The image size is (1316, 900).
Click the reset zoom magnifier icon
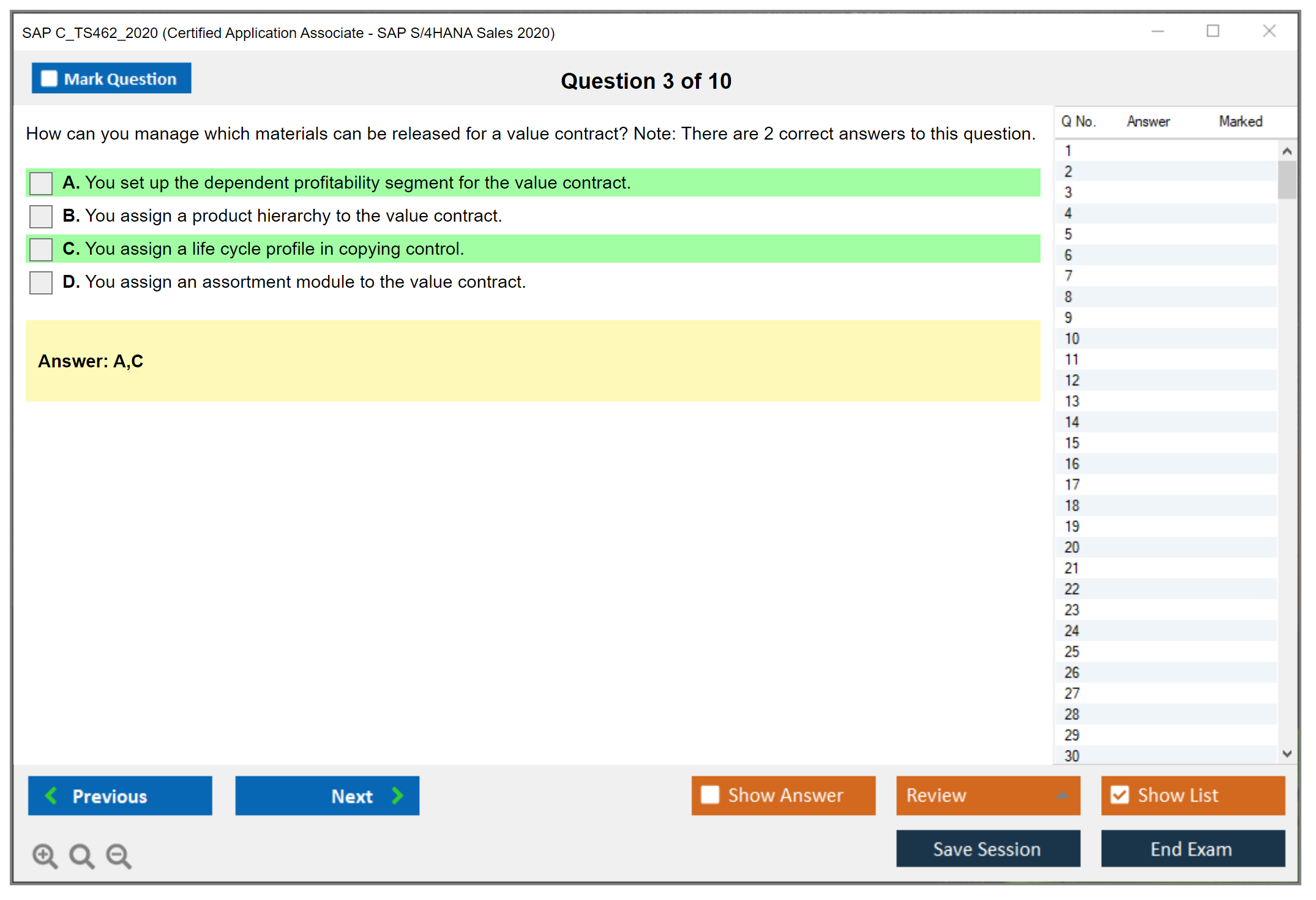pyautogui.click(x=81, y=855)
